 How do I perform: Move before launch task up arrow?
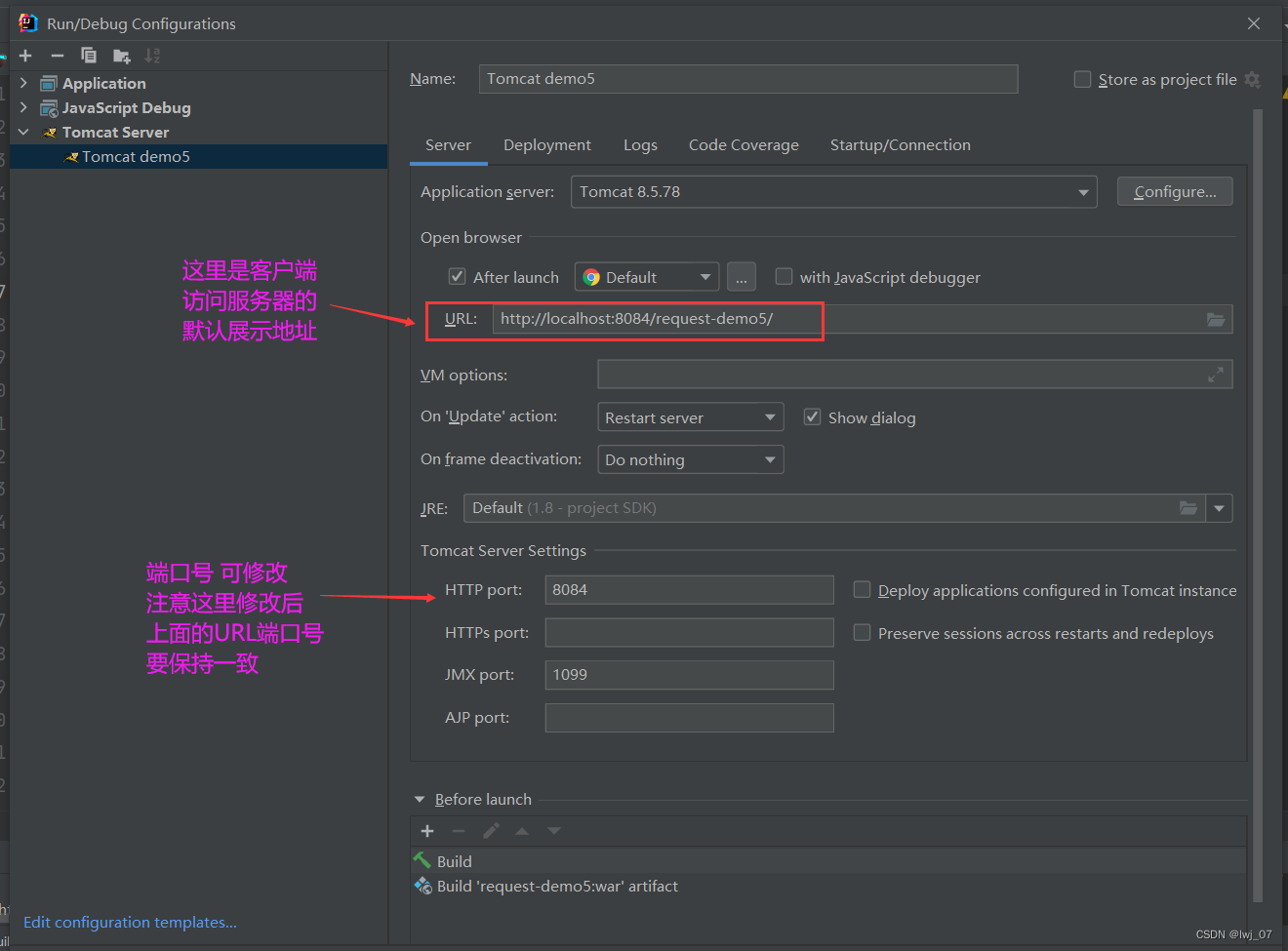coord(522,831)
